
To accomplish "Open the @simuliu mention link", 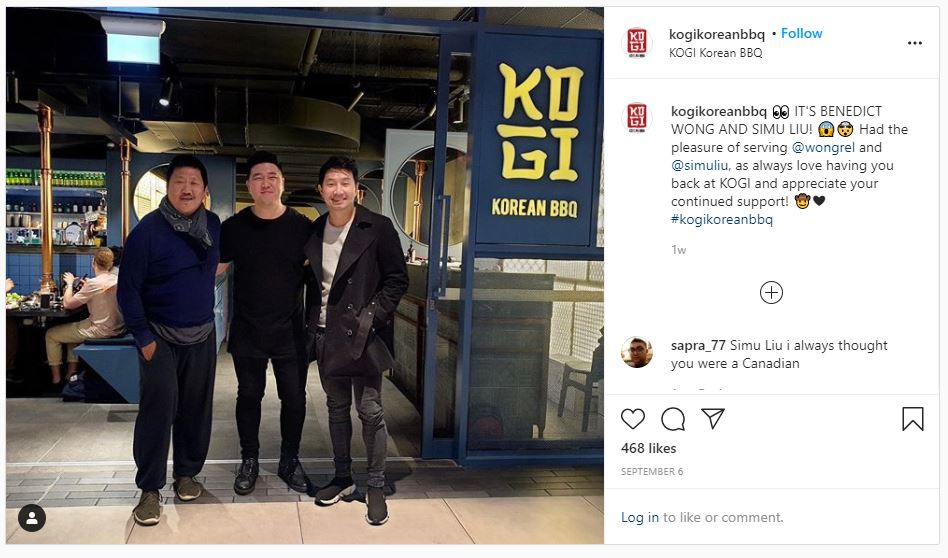I will click(x=701, y=166).
